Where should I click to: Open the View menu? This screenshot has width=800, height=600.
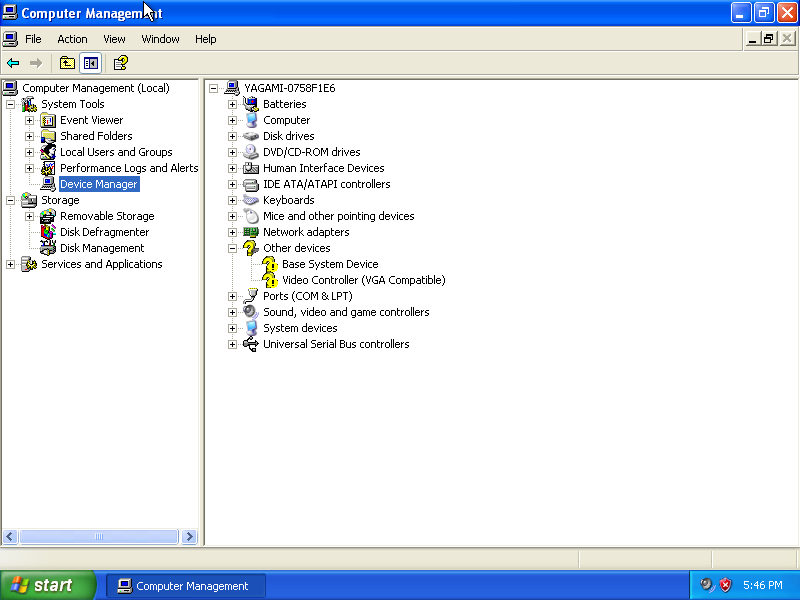(x=114, y=39)
